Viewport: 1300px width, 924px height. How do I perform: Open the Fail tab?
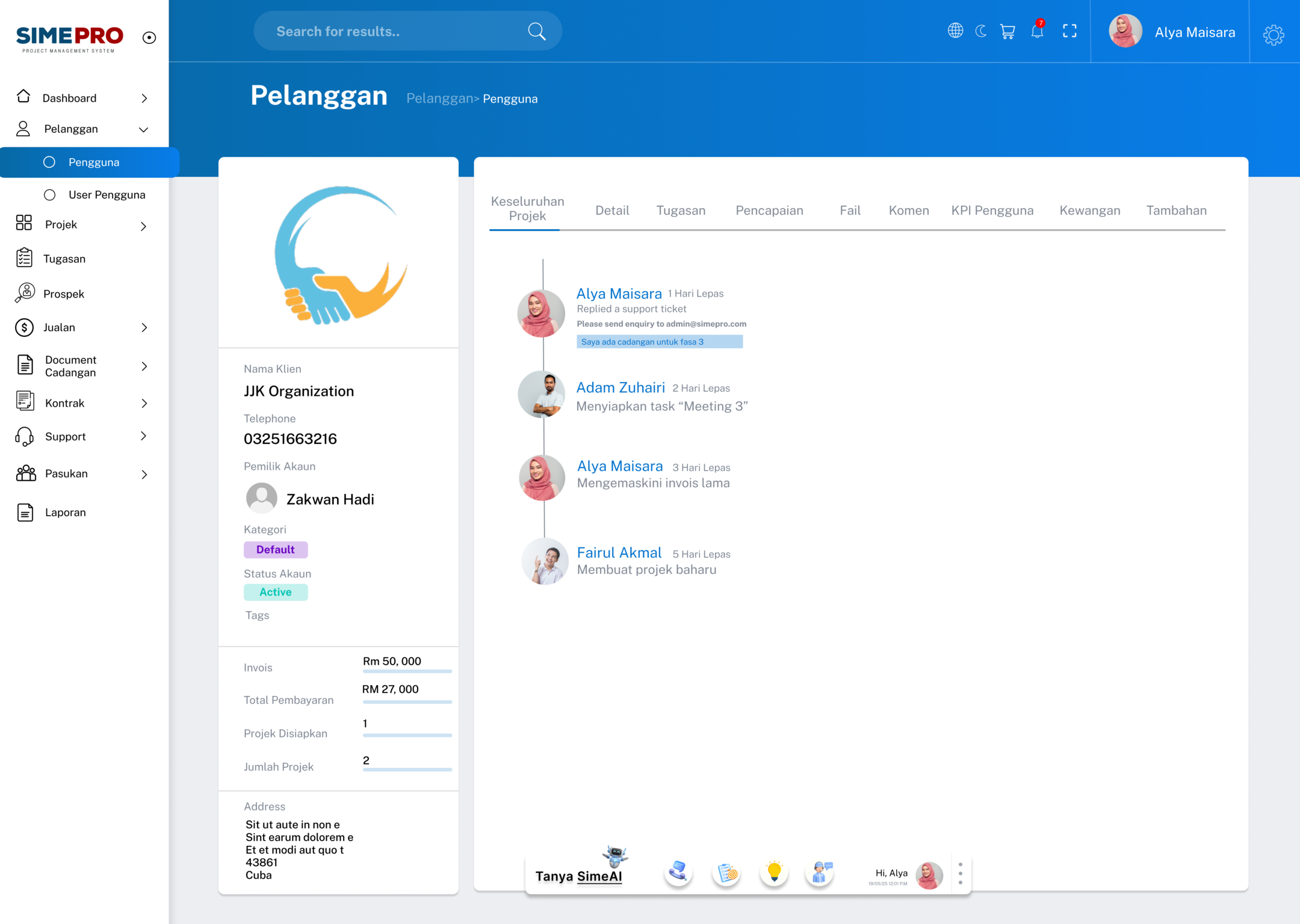(850, 210)
